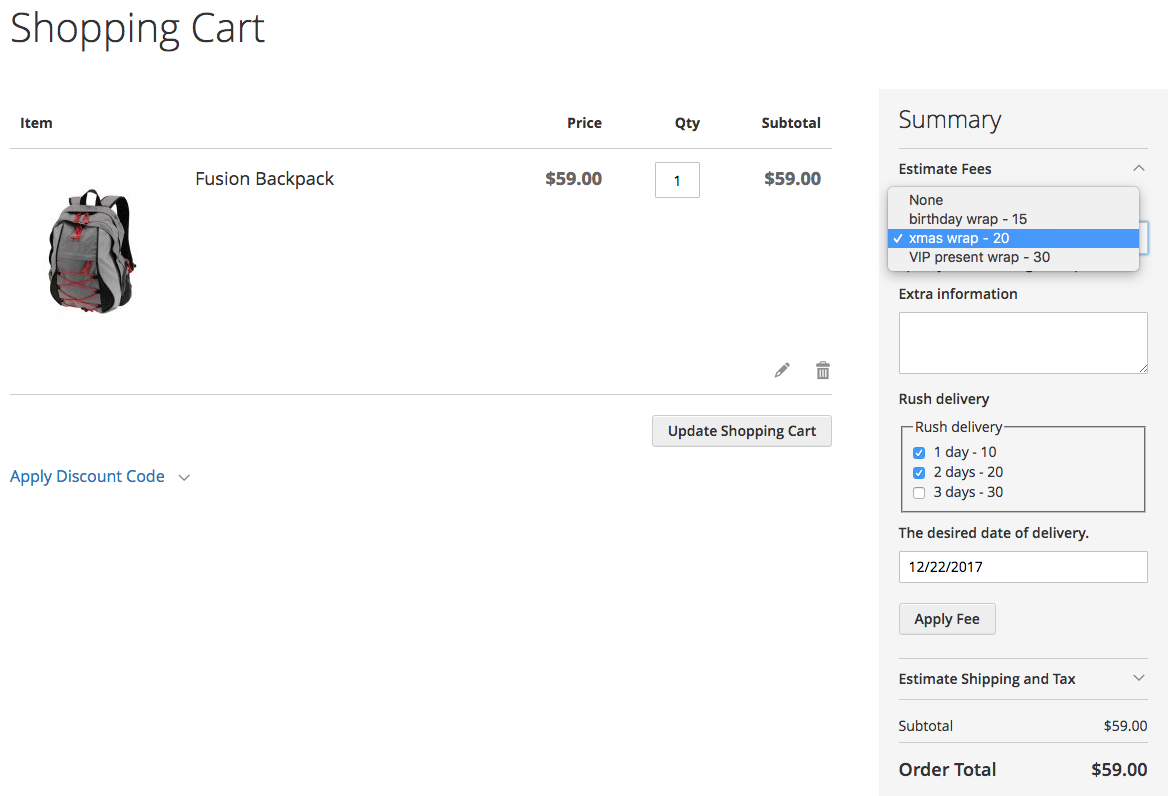Viewport: 1168px width, 796px height.
Task: Click the Fusion Backpack product image
Action: pos(92,250)
